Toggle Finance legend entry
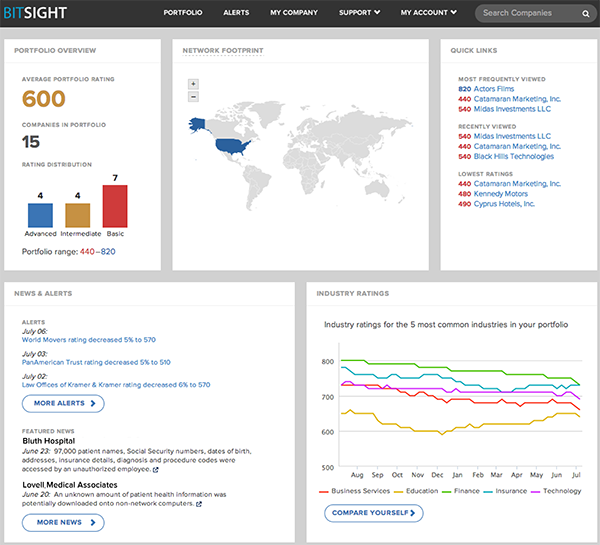The image size is (600, 545). point(461,491)
